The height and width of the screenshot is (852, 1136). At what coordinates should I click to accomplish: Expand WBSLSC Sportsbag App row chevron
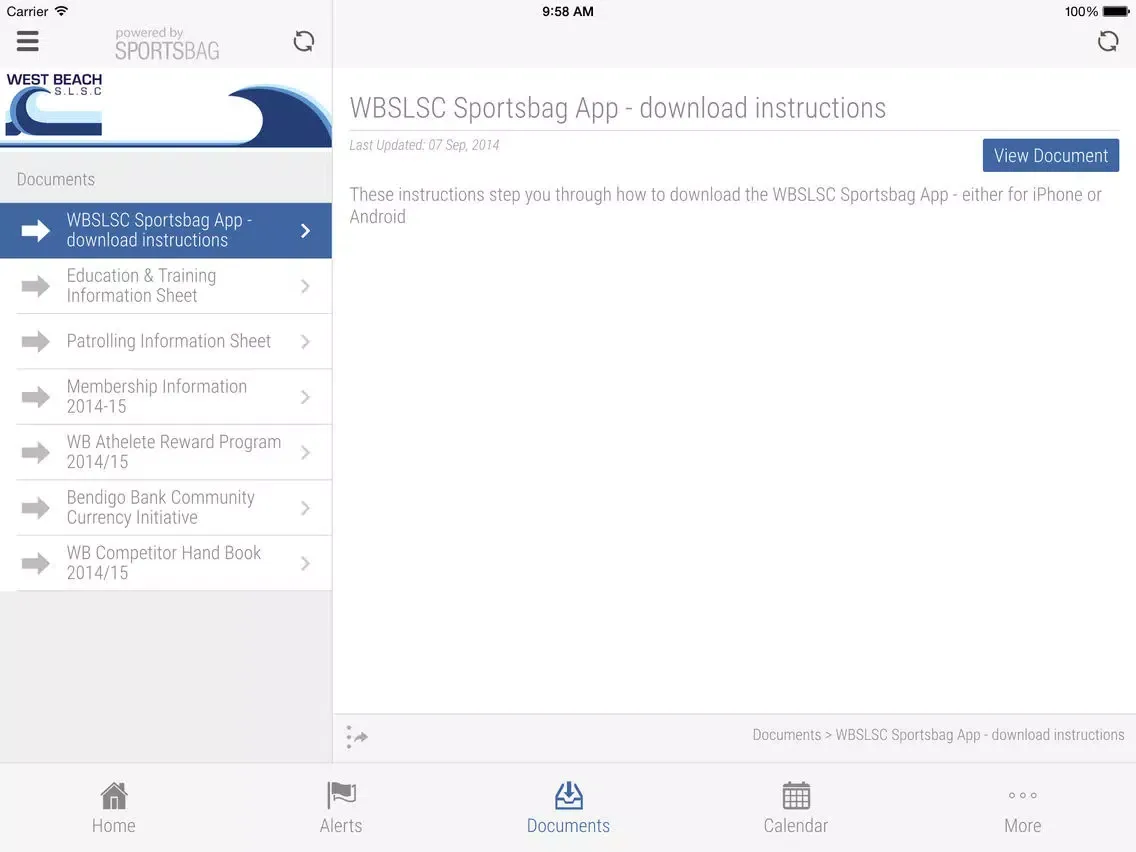click(305, 231)
